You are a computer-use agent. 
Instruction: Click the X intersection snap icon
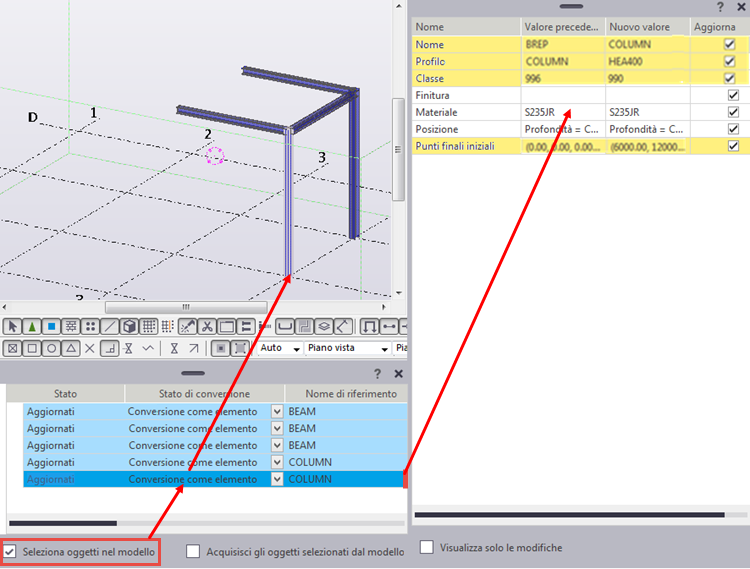click(90, 349)
